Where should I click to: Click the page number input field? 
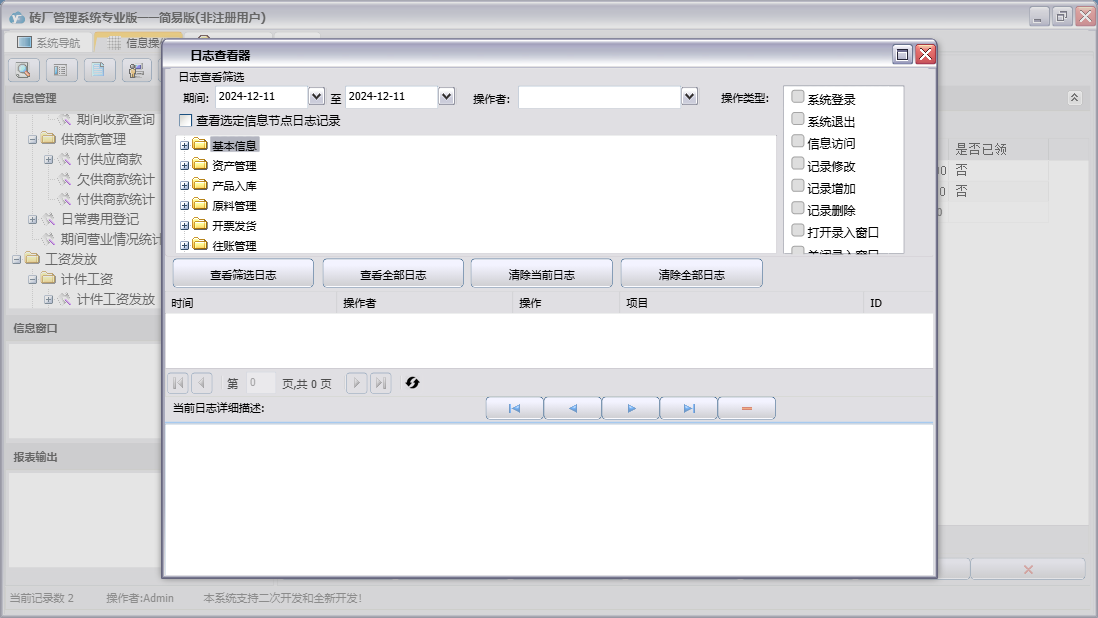260,383
